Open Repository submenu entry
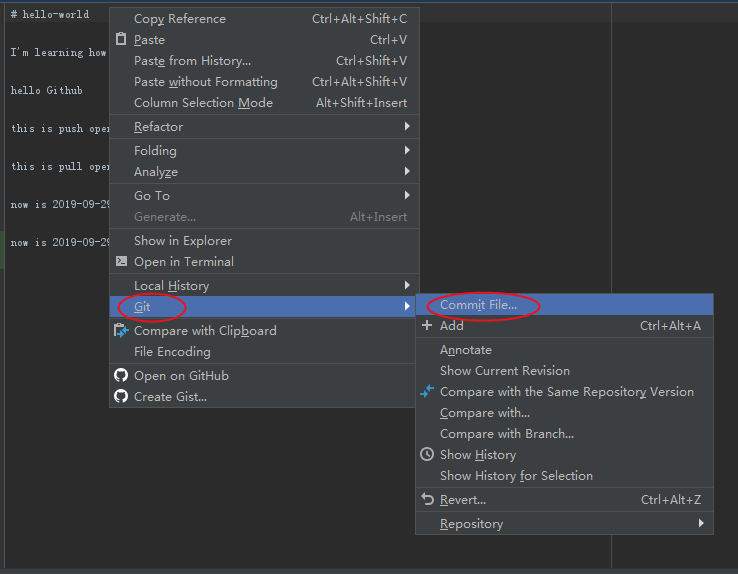Screen dimensions: 738x574 [x=564, y=523]
